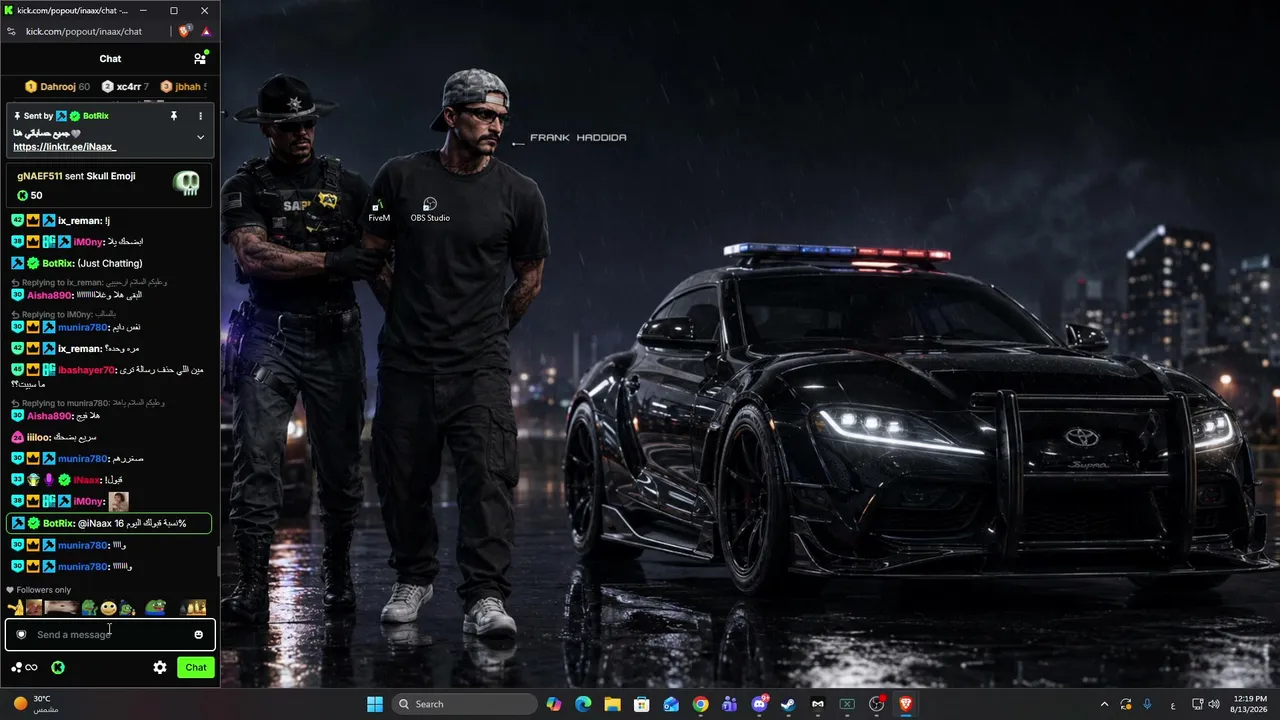Click the green Chat send button
Image resolution: width=1280 pixels, height=720 pixels.
[x=196, y=667]
